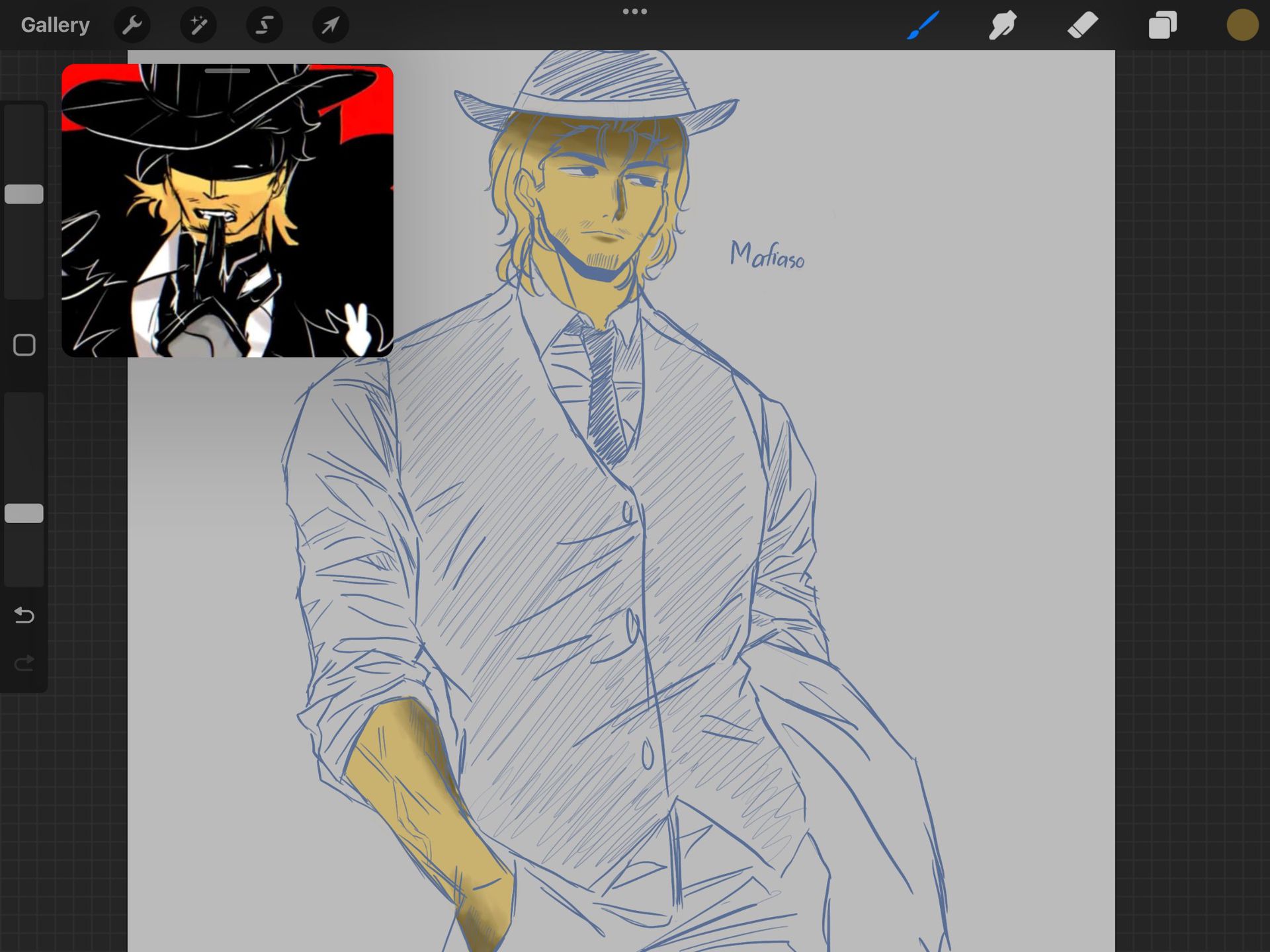Image resolution: width=1270 pixels, height=952 pixels.
Task: Redo the last undone action
Action: (x=24, y=662)
